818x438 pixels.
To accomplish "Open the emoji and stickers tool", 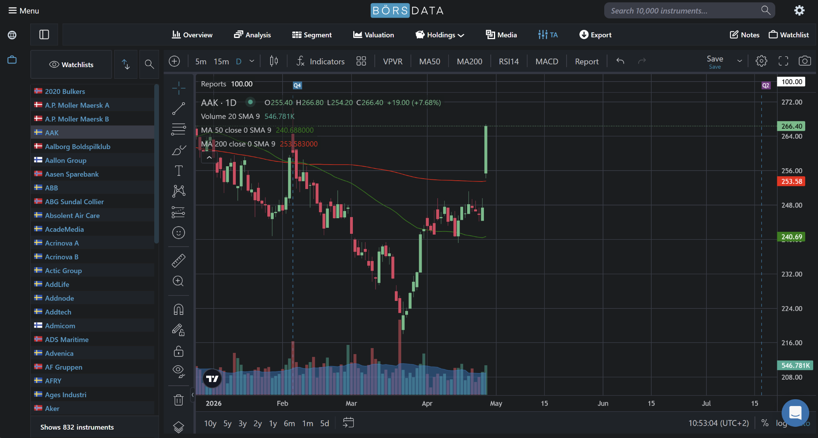I will [x=178, y=233].
